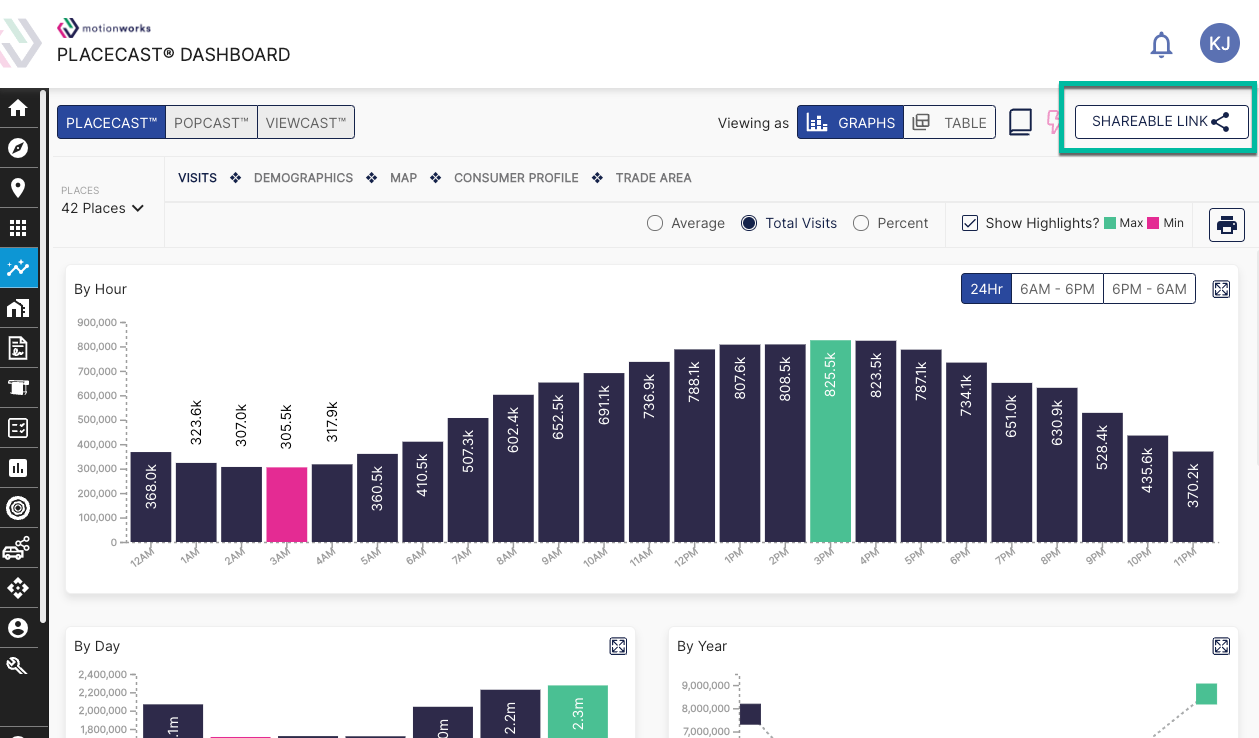Open the DEMOGRAPHICS section tab
This screenshot has height=738, width=1259.
pos(303,178)
